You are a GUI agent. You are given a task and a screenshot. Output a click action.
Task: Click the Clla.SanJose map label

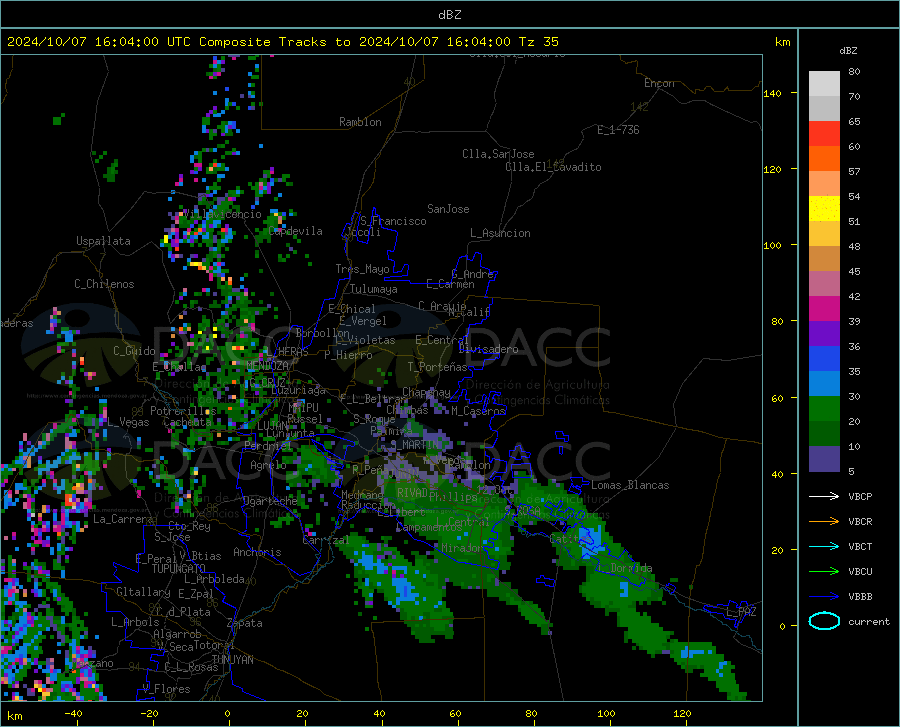coord(498,154)
